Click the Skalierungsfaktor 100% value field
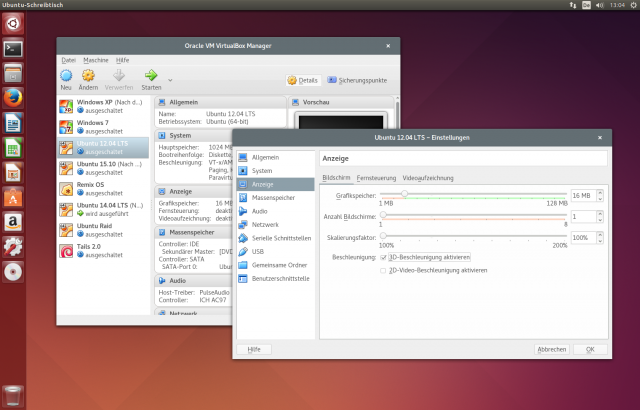This screenshot has height=410, width=640. (583, 237)
